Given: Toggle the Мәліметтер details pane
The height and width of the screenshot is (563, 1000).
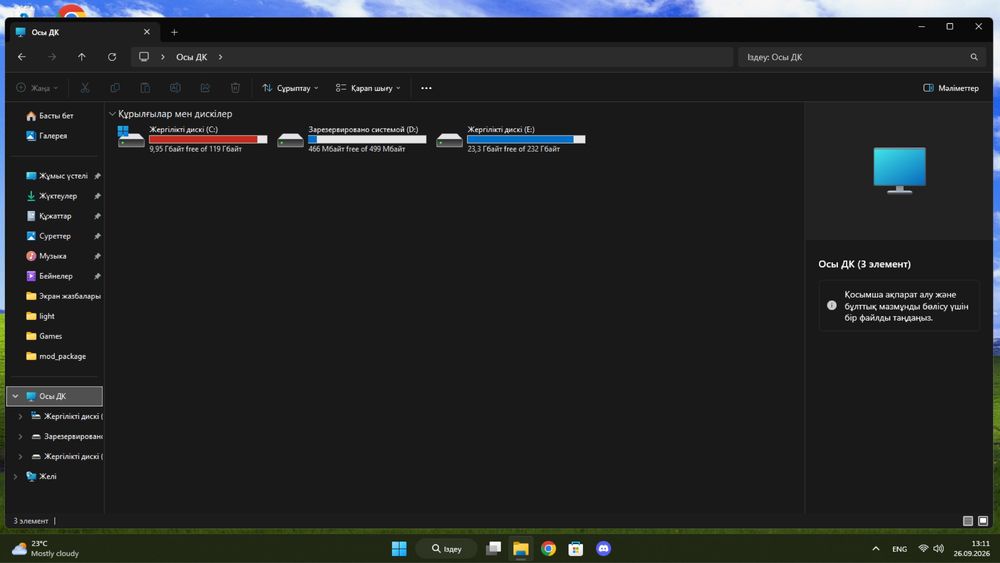Looking at the screenshot, I should (x=950, y=88).
